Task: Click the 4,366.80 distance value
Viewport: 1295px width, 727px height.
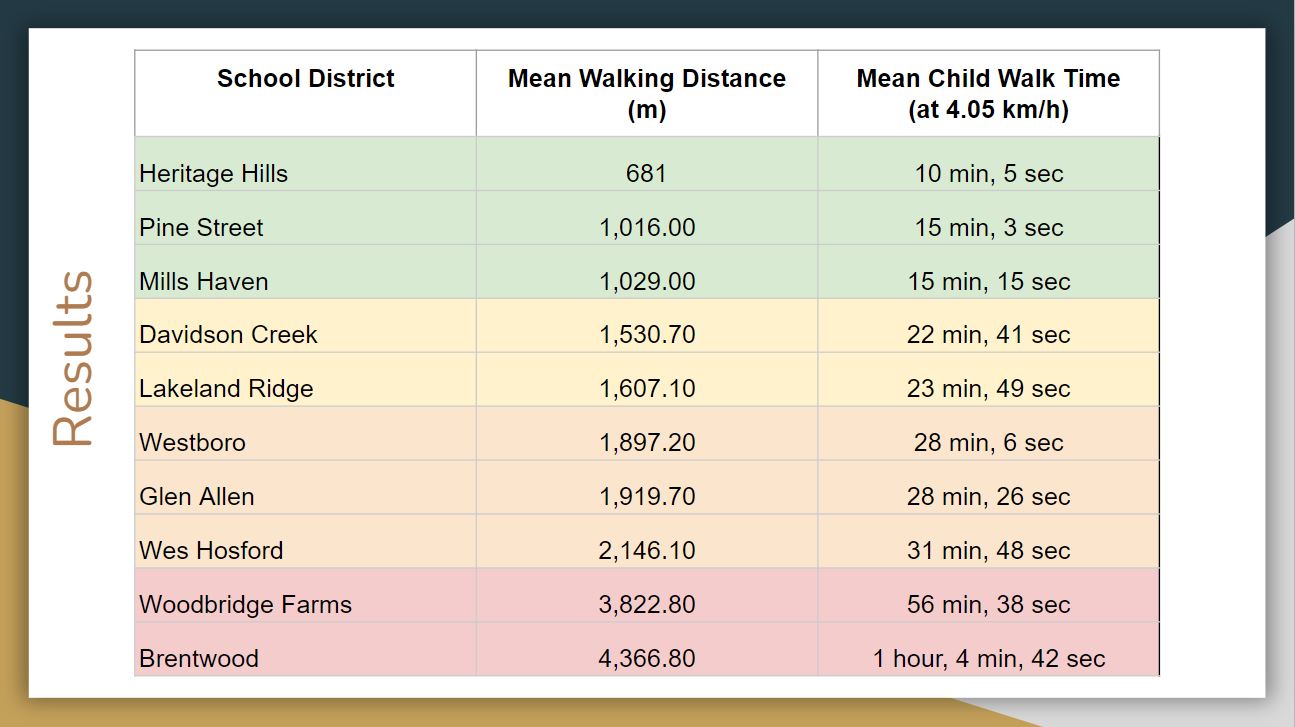Action: (x=647, y=659)
